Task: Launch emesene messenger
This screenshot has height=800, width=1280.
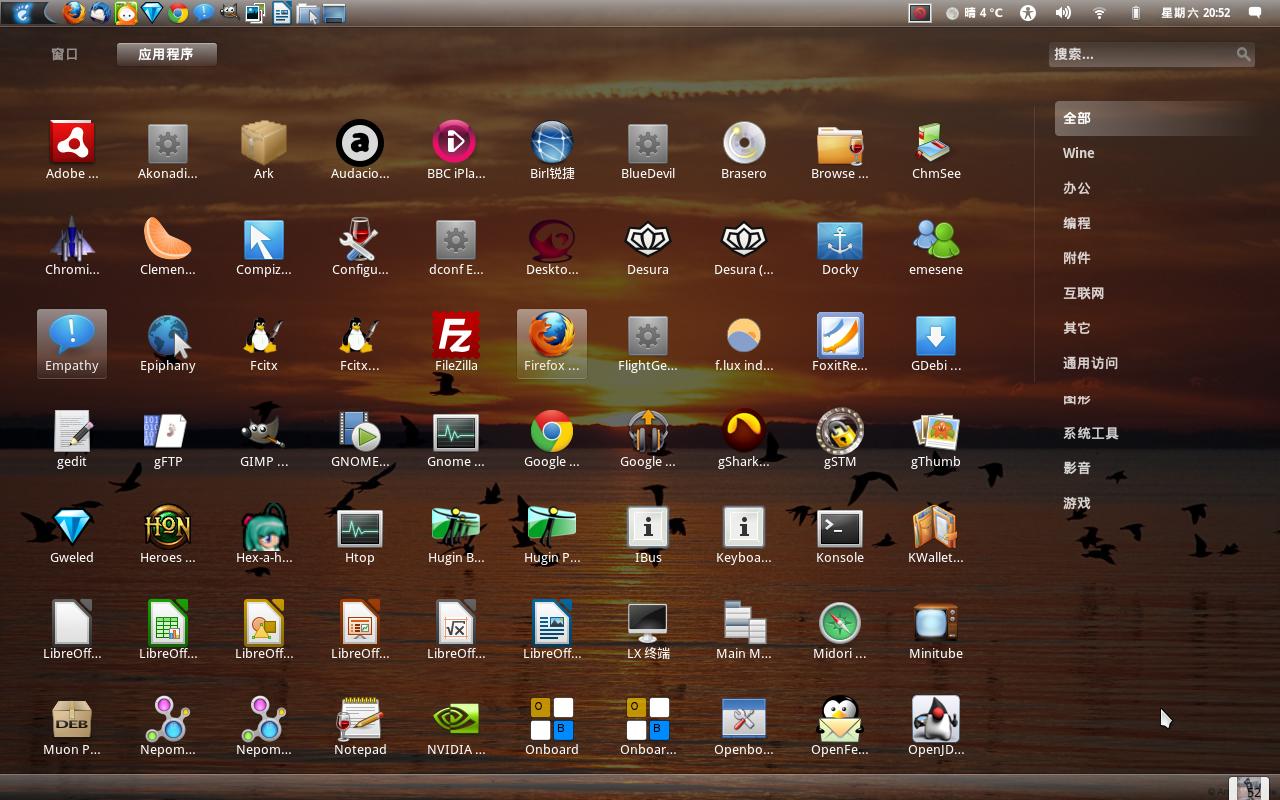Action: [936, 239]
